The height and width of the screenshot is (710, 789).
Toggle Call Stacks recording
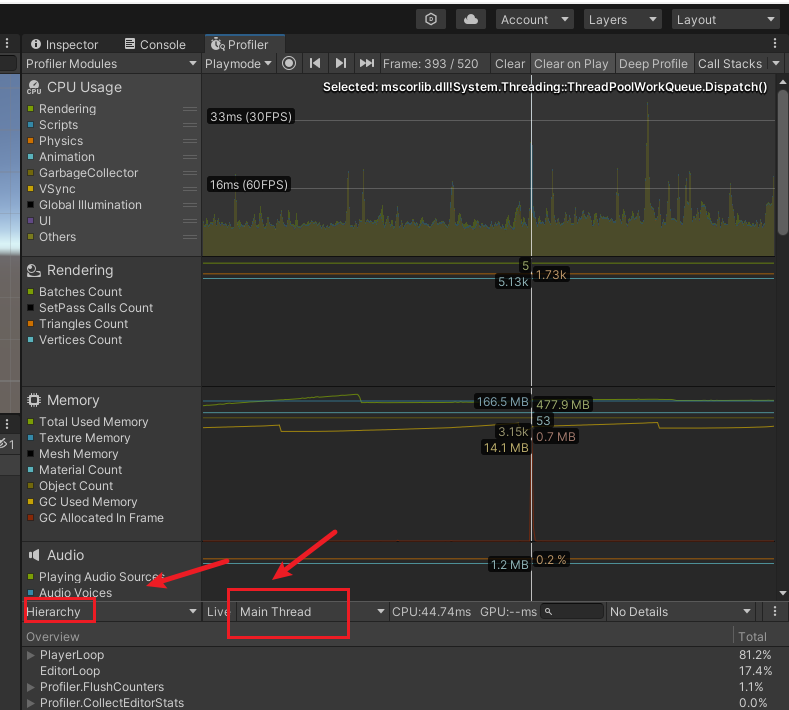click(x=730, y=63)
